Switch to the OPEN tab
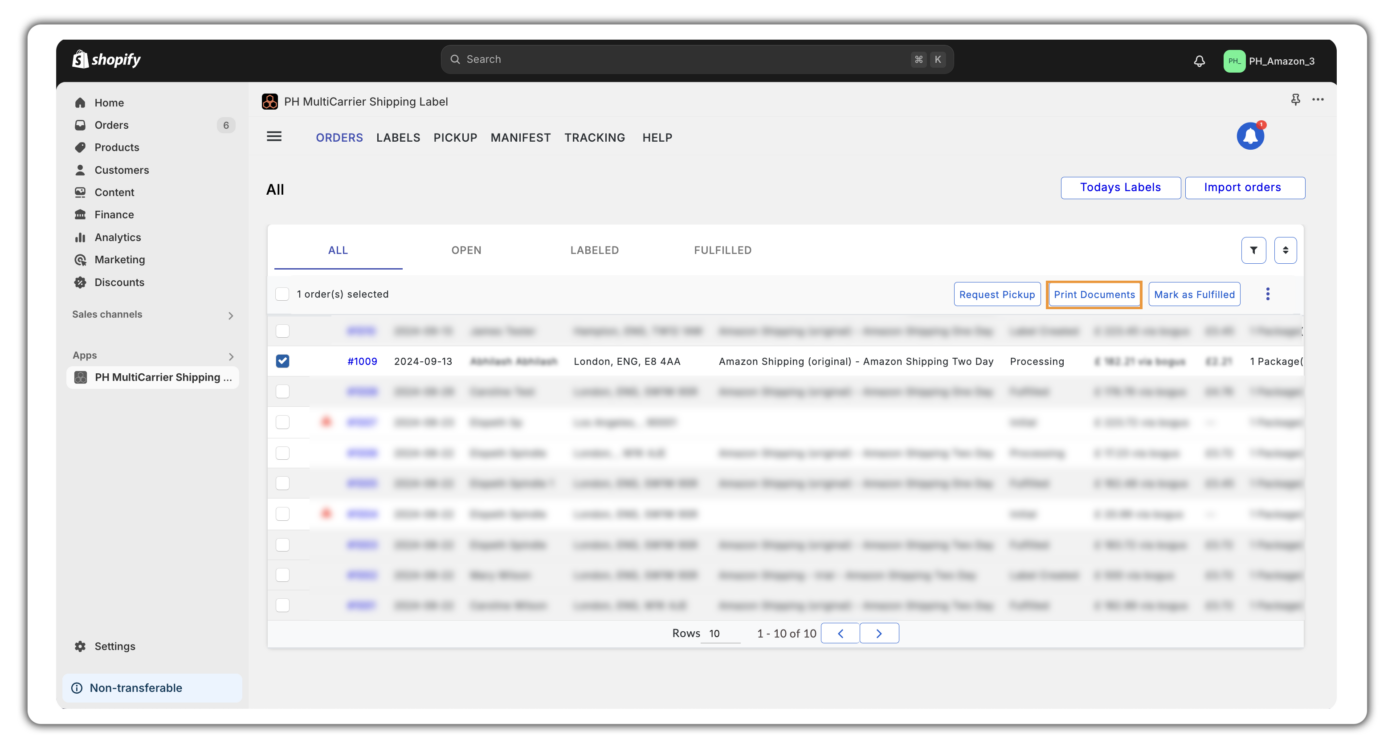 (466, 250)
